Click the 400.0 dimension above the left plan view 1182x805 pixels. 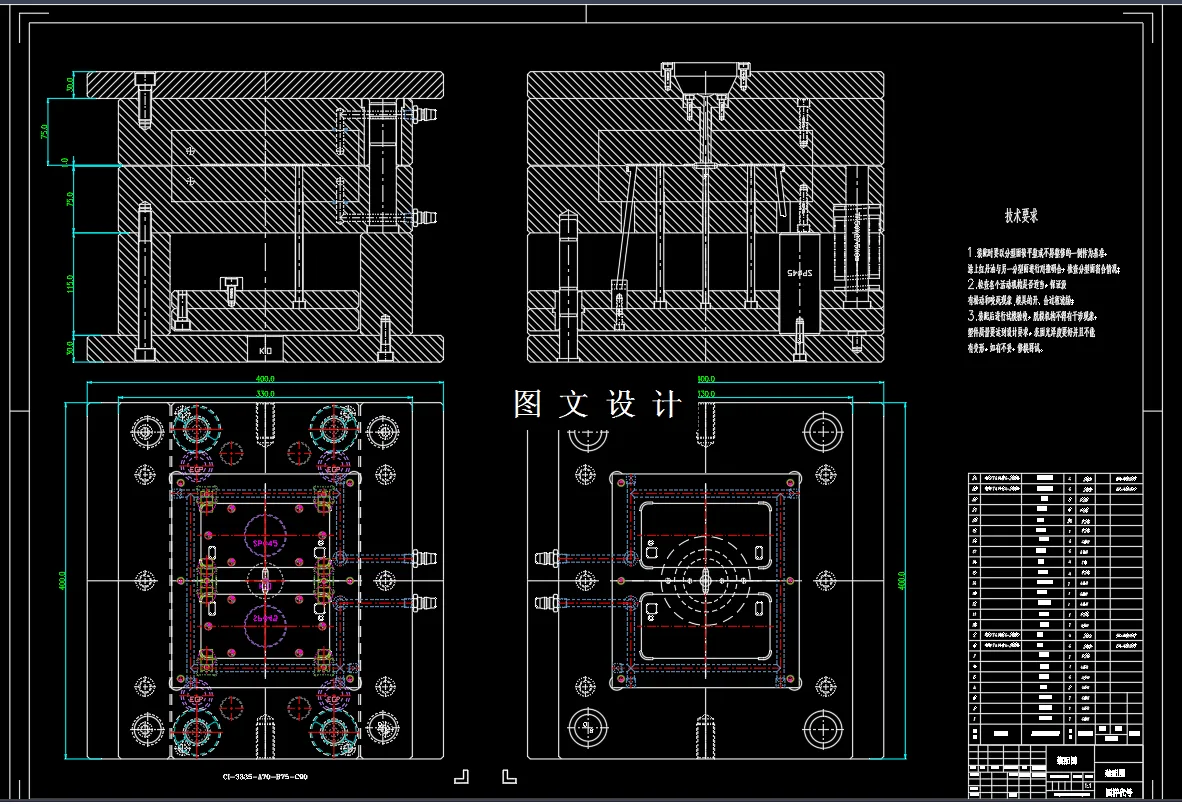click(265, 379)
